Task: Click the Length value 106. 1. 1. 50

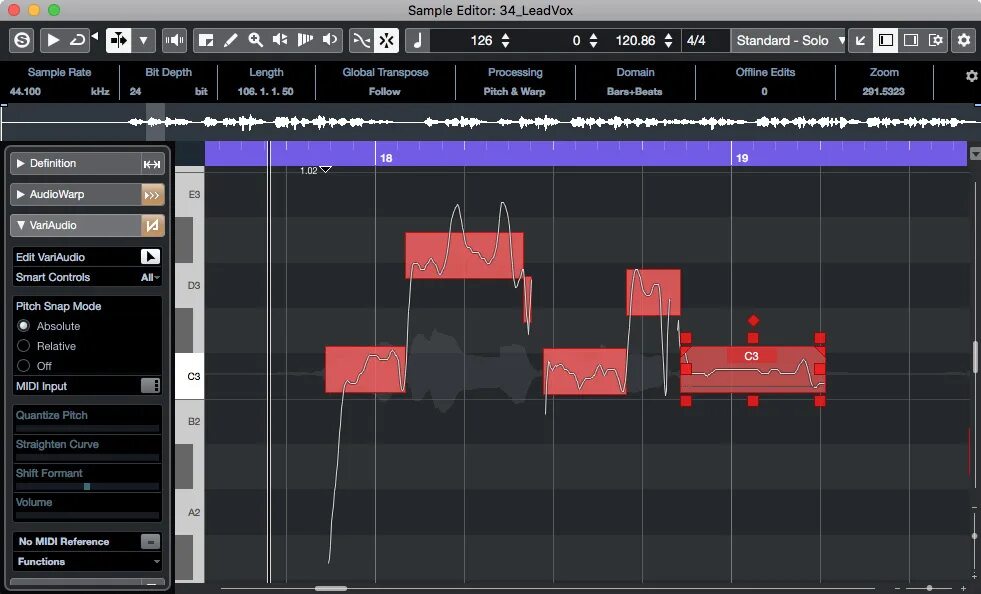Action: [265, 91]
